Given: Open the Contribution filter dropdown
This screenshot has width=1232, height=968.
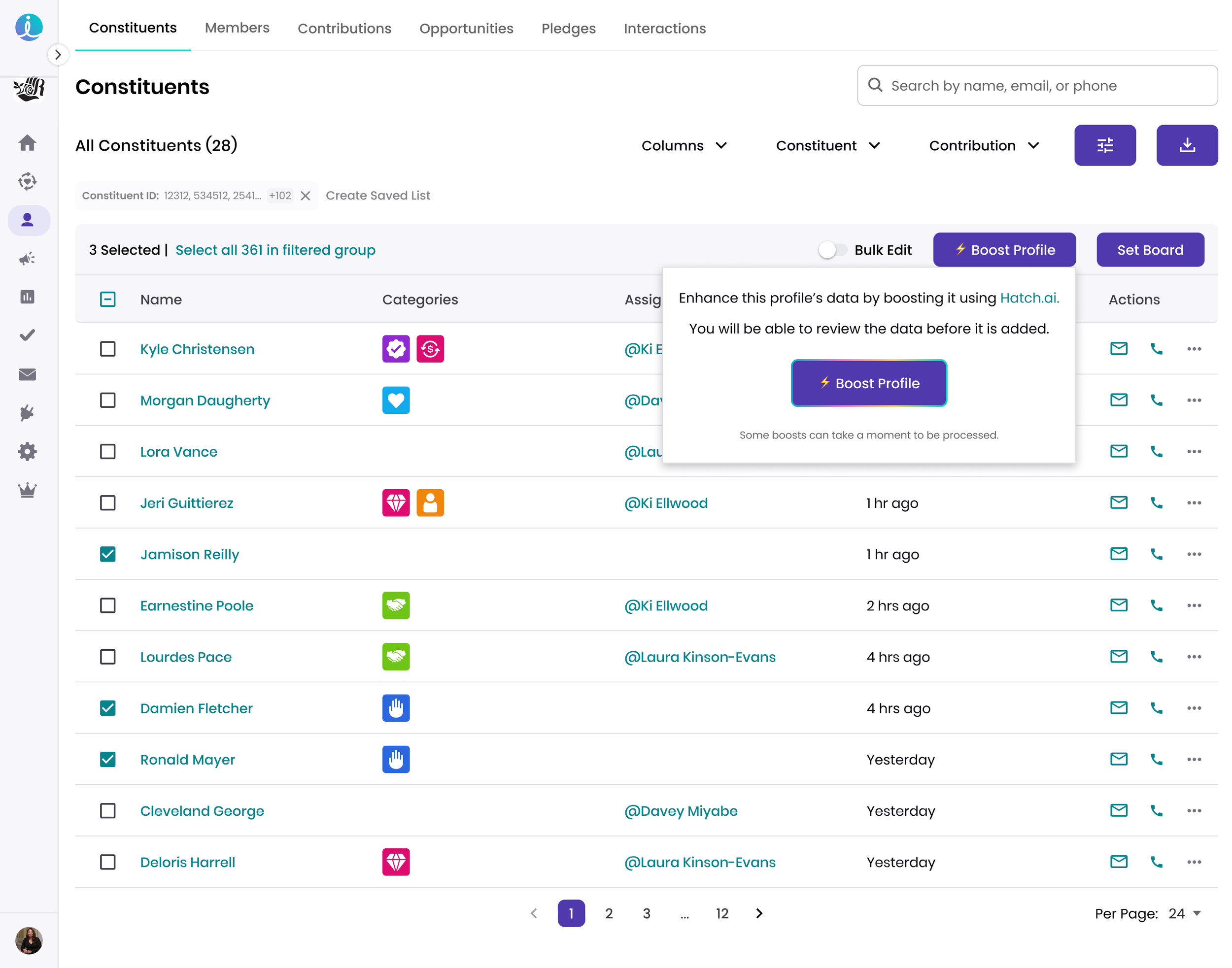Looking at the screenshot, I should (984, 146).
